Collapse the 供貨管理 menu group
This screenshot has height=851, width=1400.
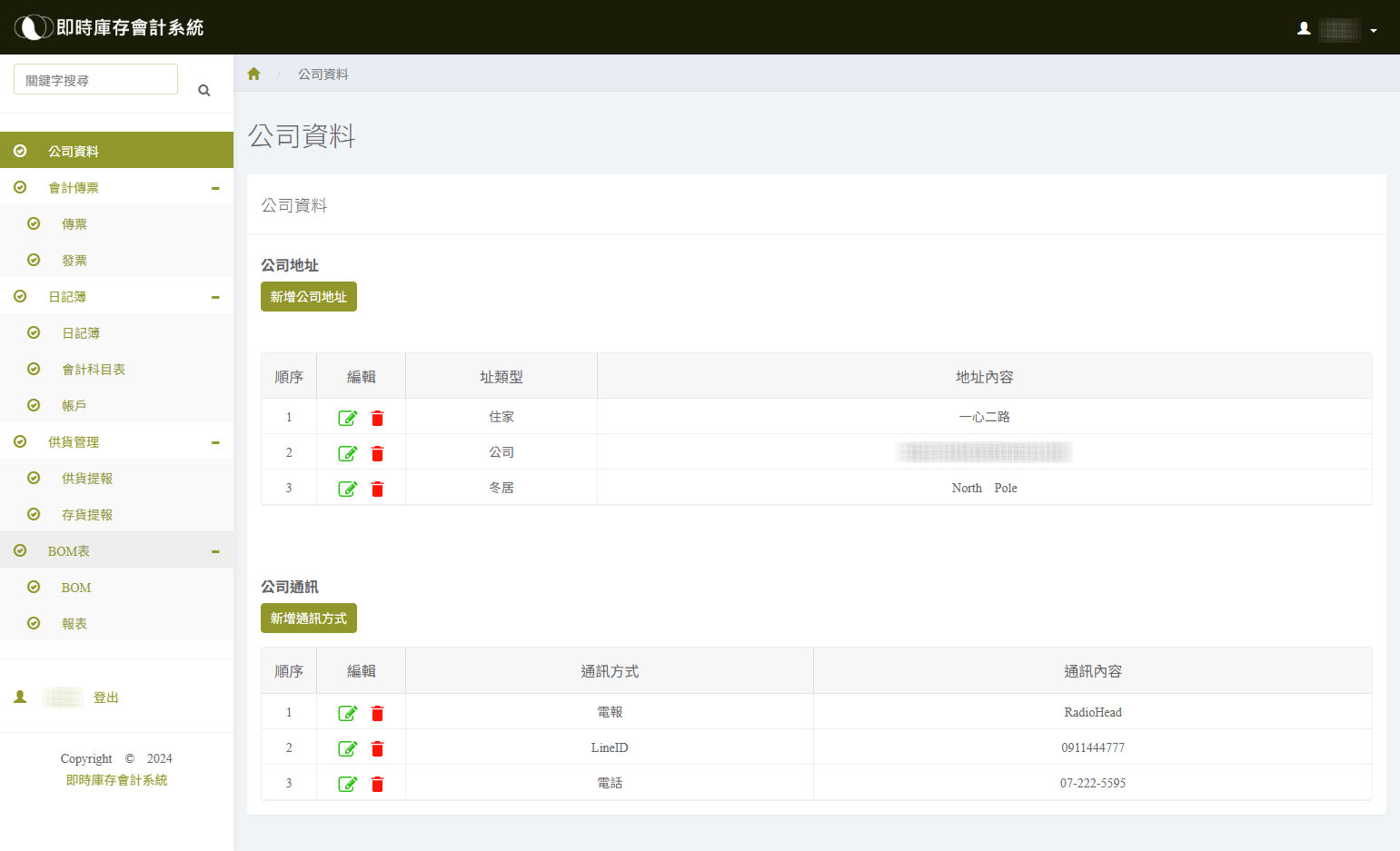pos(215,442)
